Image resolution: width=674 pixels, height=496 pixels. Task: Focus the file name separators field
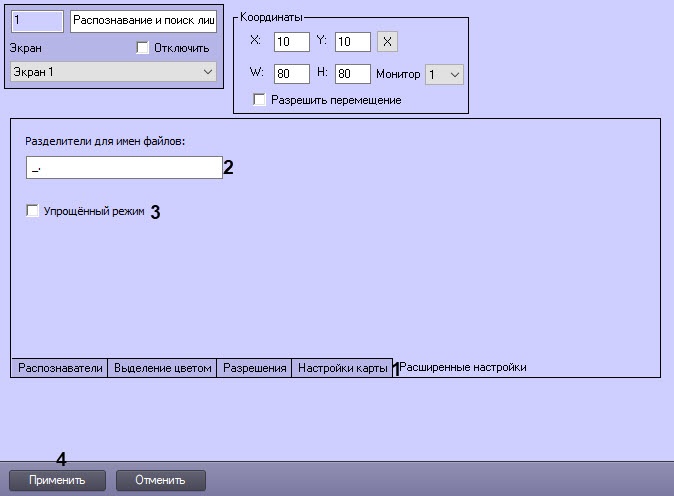124,167
